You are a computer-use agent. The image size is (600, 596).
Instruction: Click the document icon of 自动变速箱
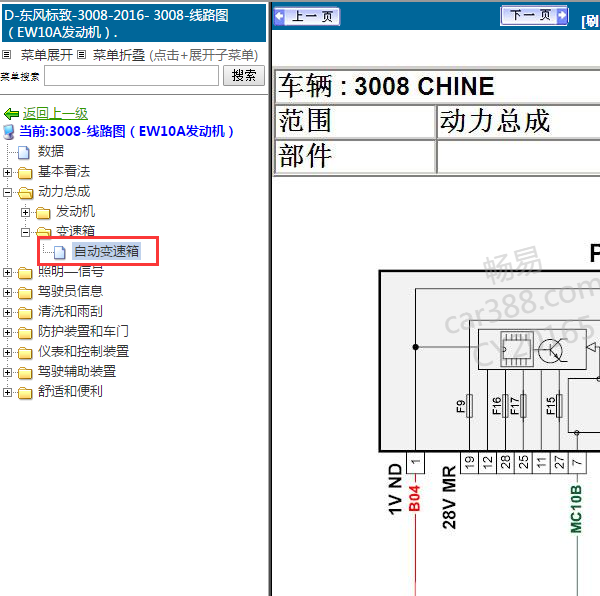60,252
